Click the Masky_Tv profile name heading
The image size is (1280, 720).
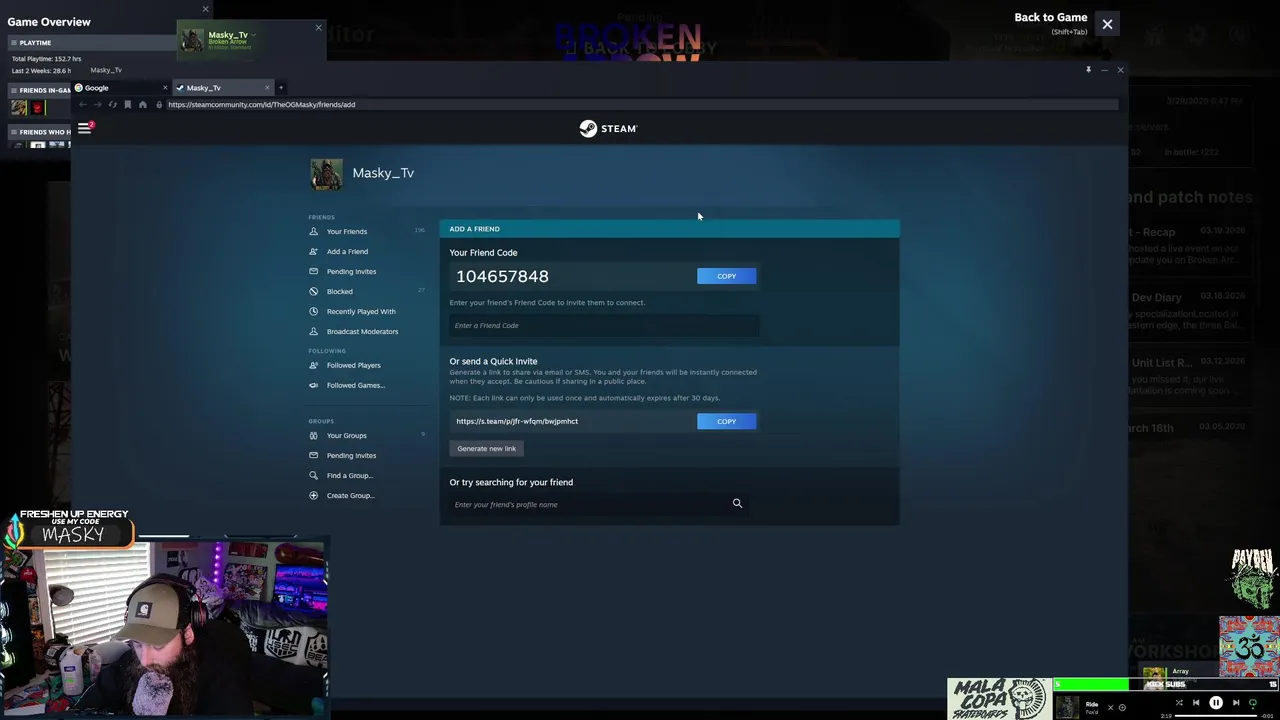(383, 173)
